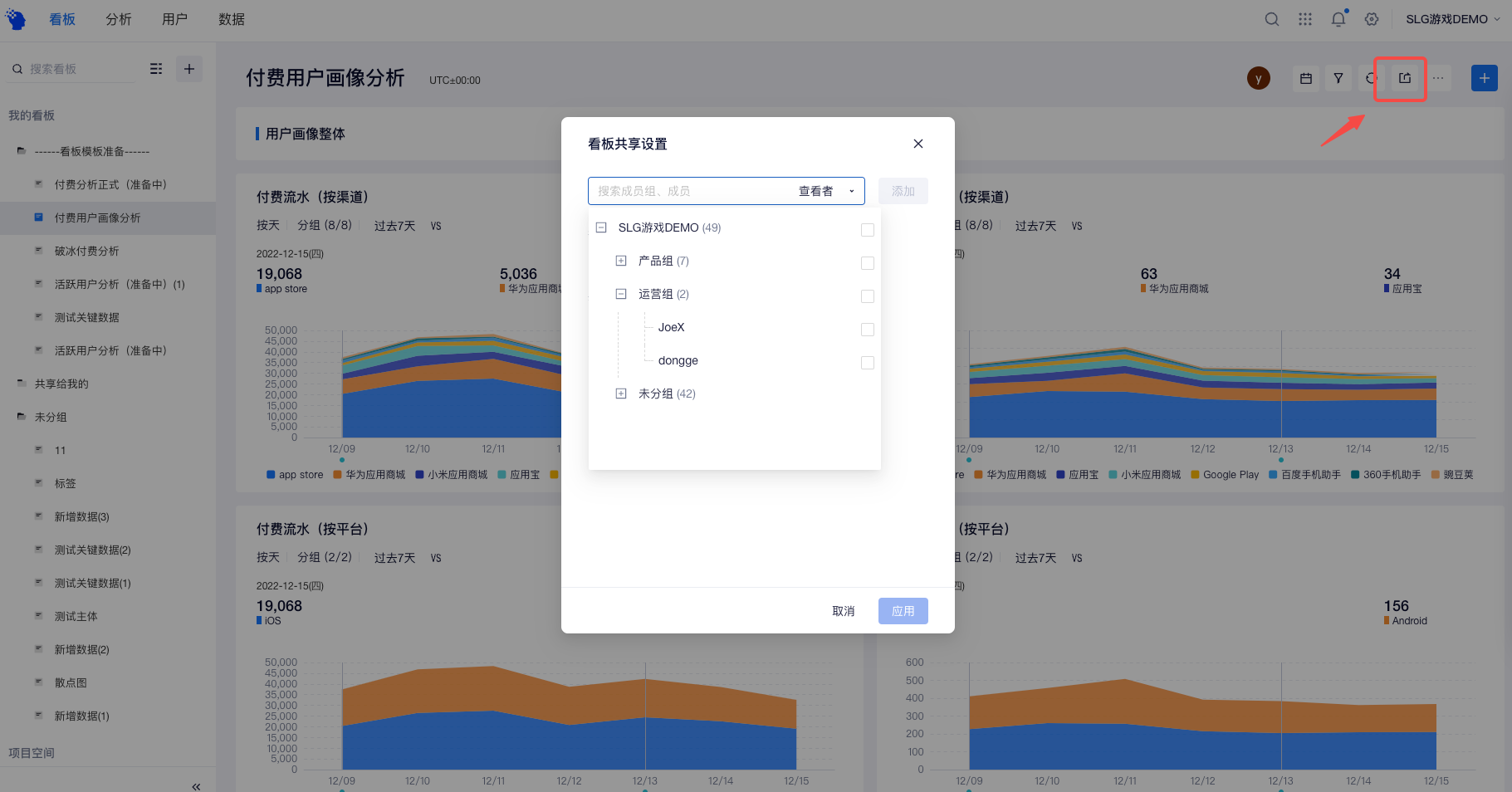
Task: Click the folder icon of 看板模板准备 group
Action: (22, 151)
